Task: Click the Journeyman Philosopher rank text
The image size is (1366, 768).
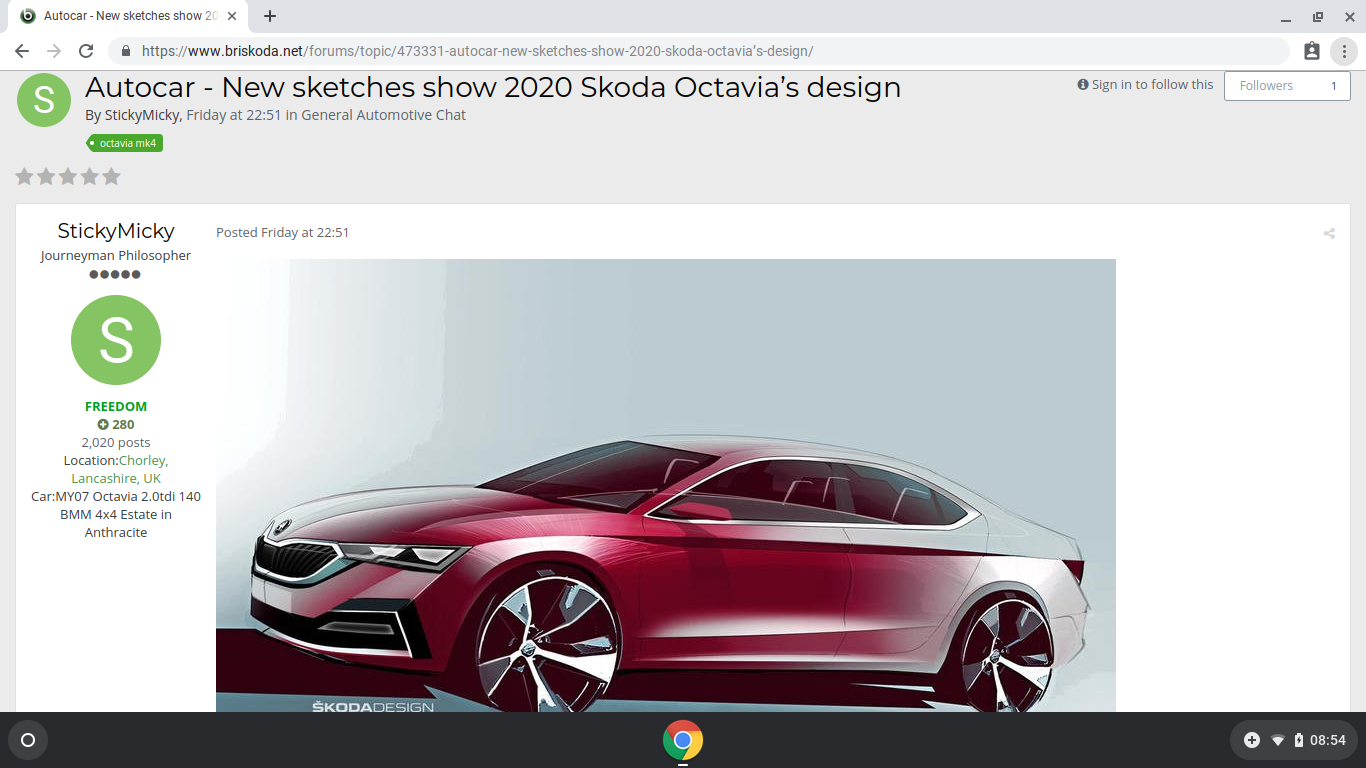Action: pyautogui.click(x=116, y=256)
